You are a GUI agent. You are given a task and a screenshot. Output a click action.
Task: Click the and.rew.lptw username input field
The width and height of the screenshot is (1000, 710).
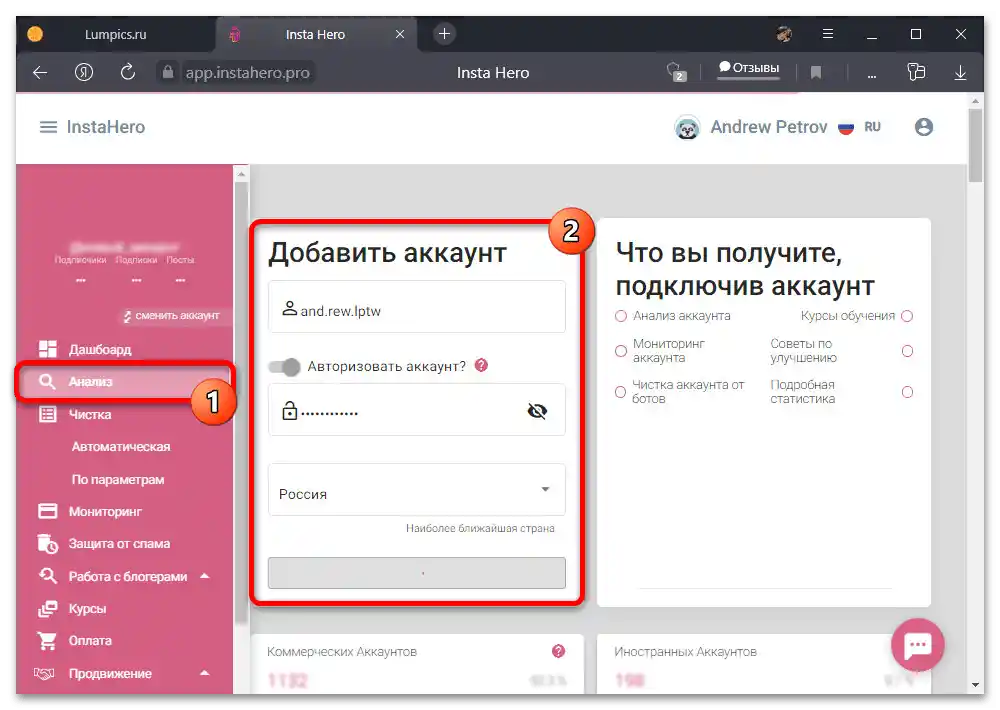416,307
